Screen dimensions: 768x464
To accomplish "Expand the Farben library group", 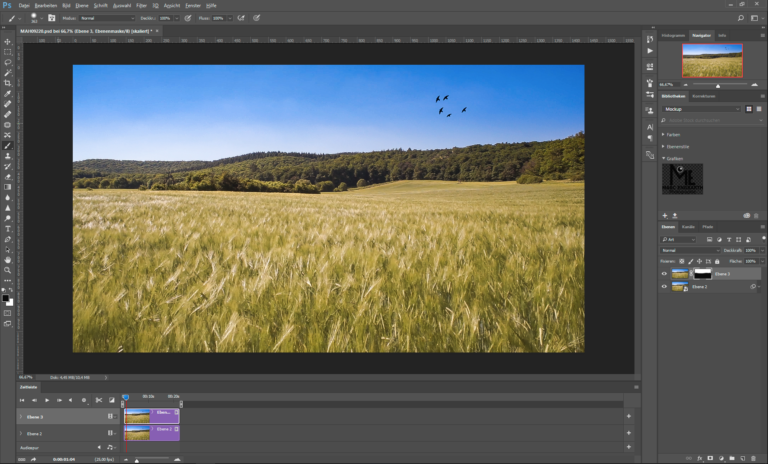I will 663,134.
